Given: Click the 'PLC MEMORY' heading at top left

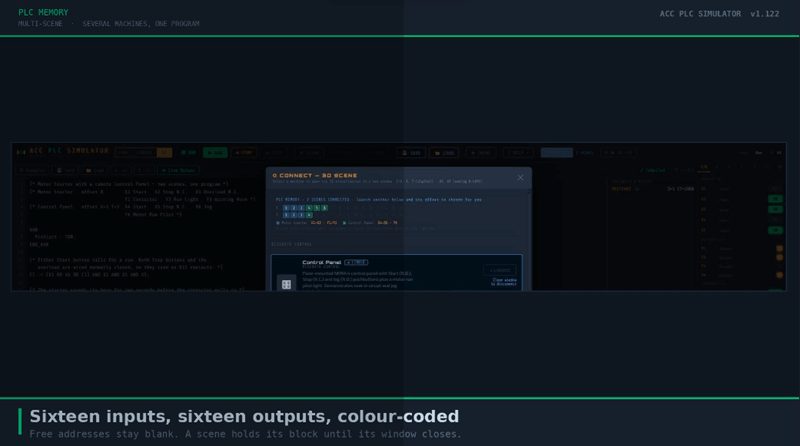Looking at the screenshot, I should click(x=43, y=12).
